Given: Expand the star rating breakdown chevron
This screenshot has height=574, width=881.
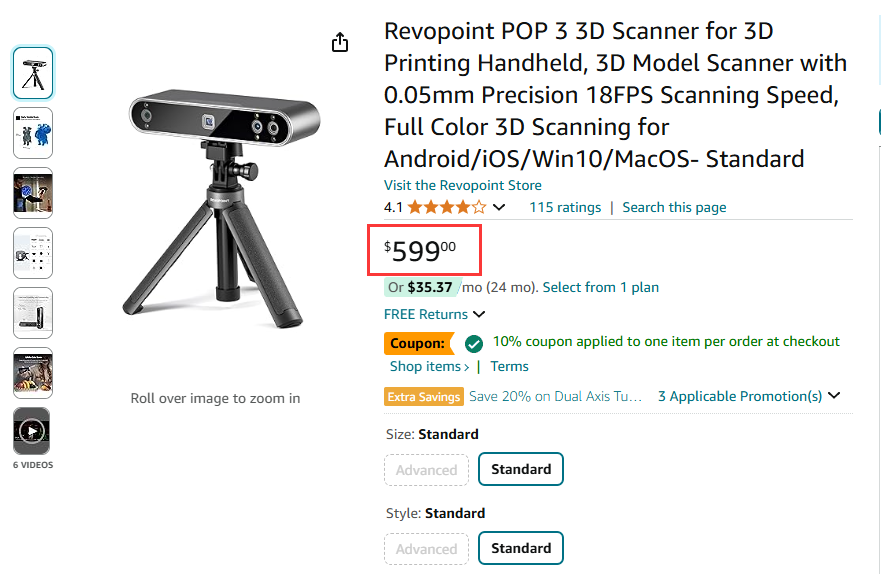Looking at the screenshot, I should (x=499, y=207).
